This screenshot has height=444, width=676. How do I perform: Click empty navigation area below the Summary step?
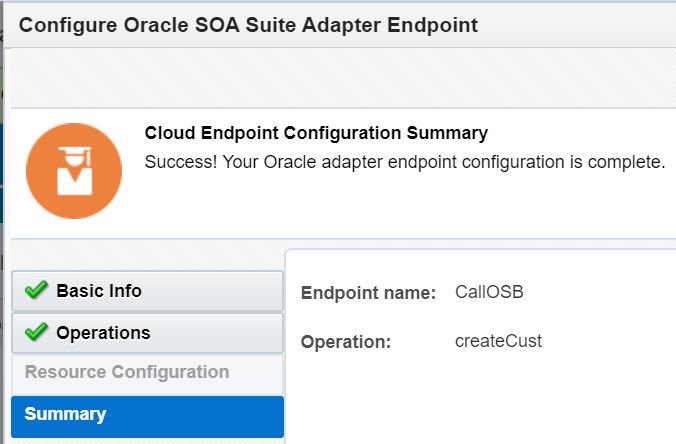[147, 440]
